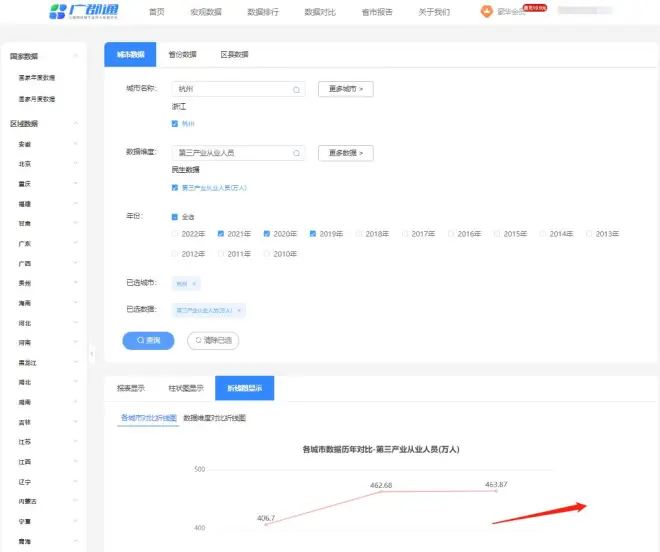This screenshot has width=660, height=552.
Task: Click the 查询 search button
Action: point(148,340)
